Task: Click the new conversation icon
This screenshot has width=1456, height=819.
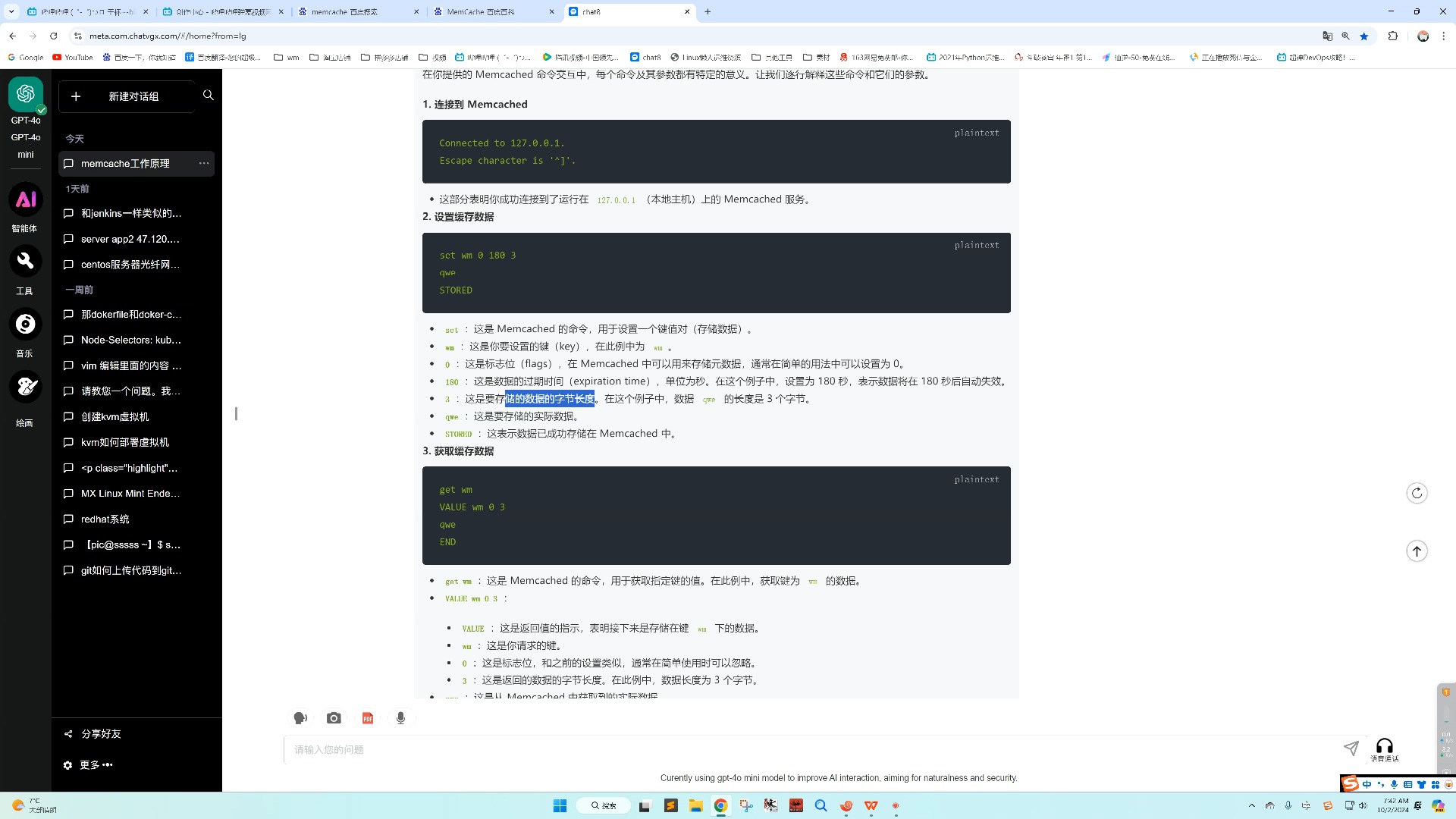Action: pos(76,95)
